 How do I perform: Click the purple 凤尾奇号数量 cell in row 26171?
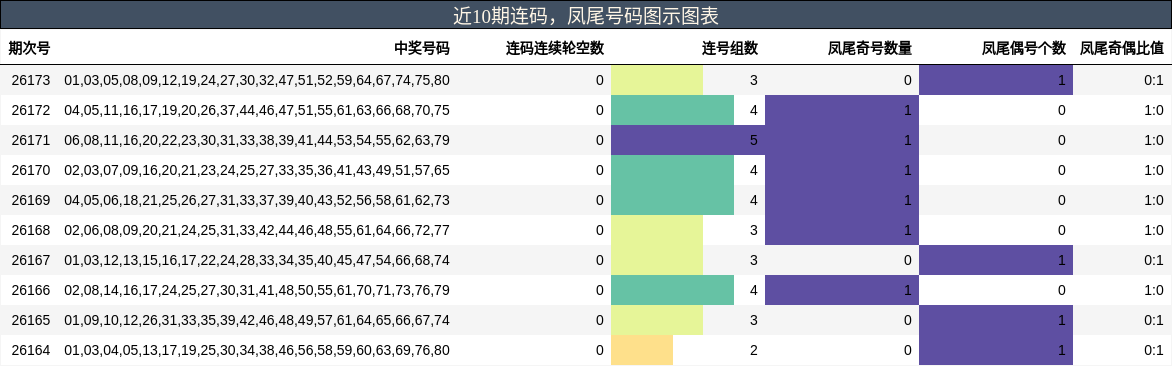(842, 140)
